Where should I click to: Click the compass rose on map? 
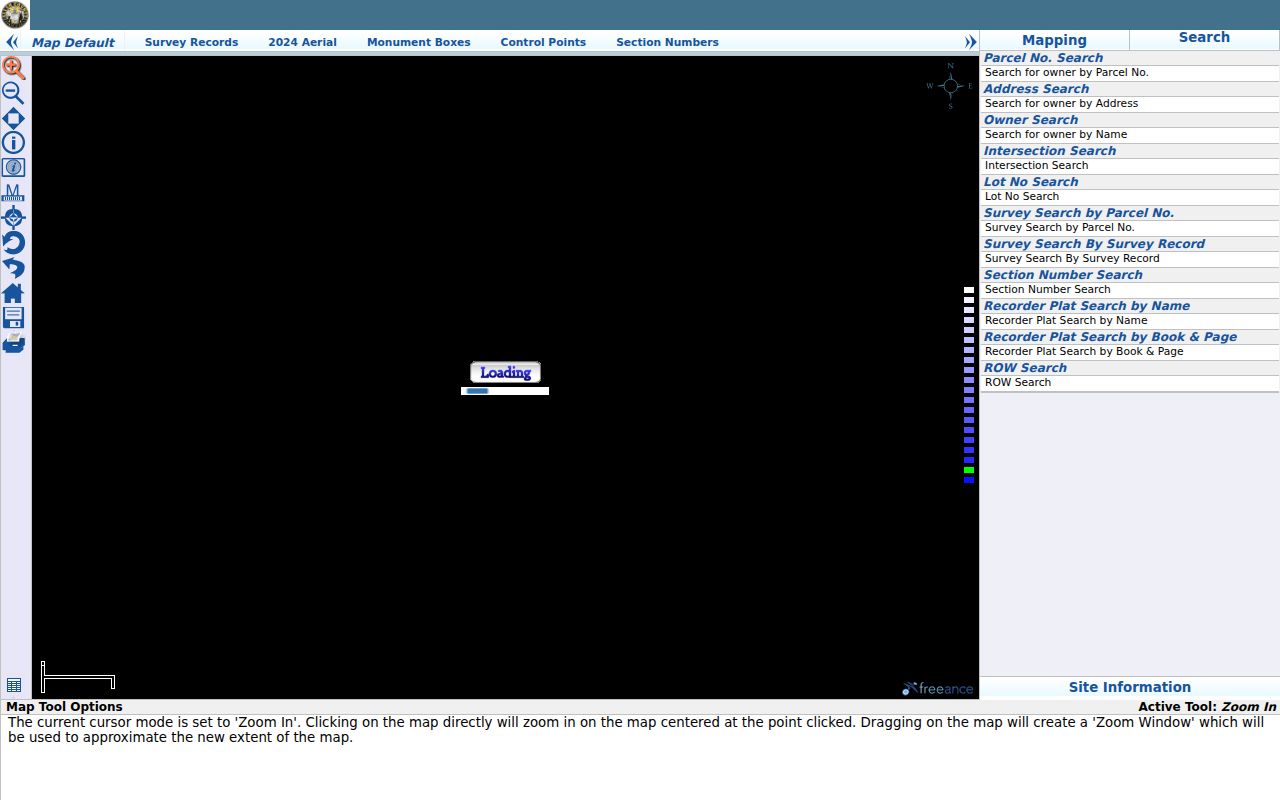950,86
